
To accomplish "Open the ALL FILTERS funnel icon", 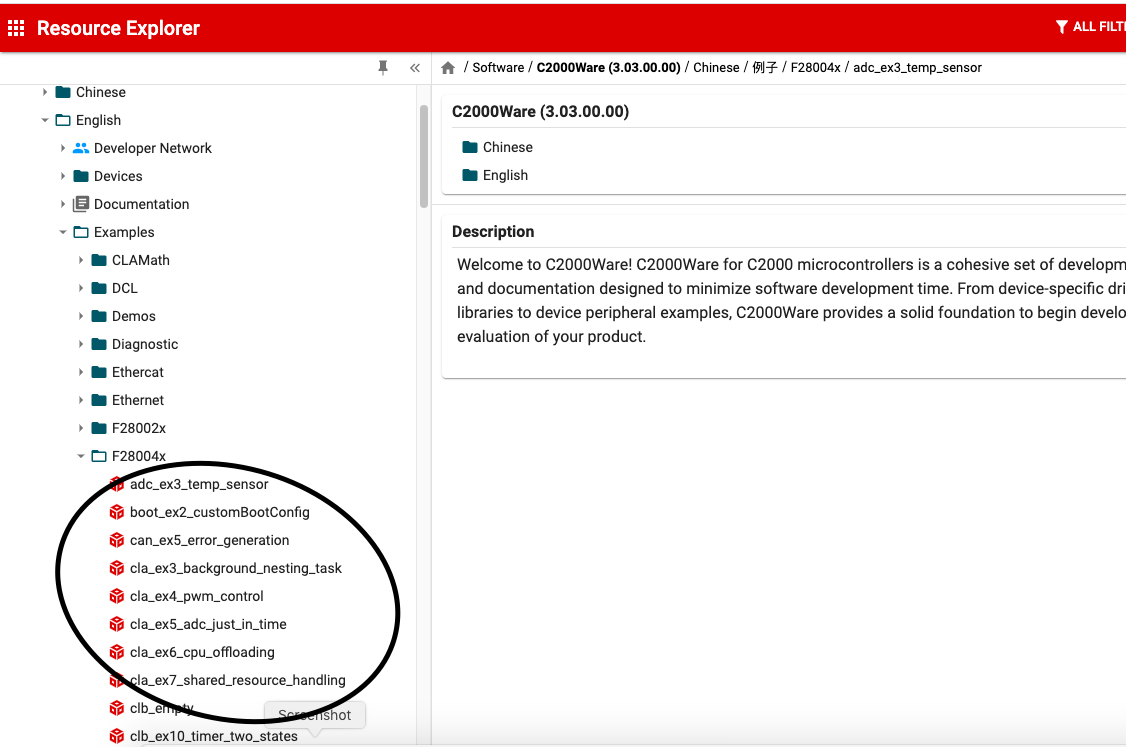I will pos(1063,27).
